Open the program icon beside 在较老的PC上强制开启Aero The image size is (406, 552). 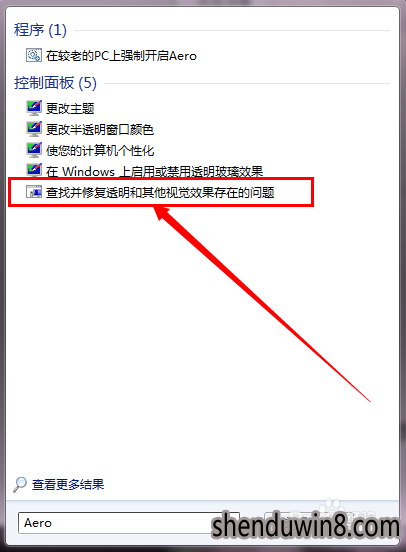click(34, 55)
